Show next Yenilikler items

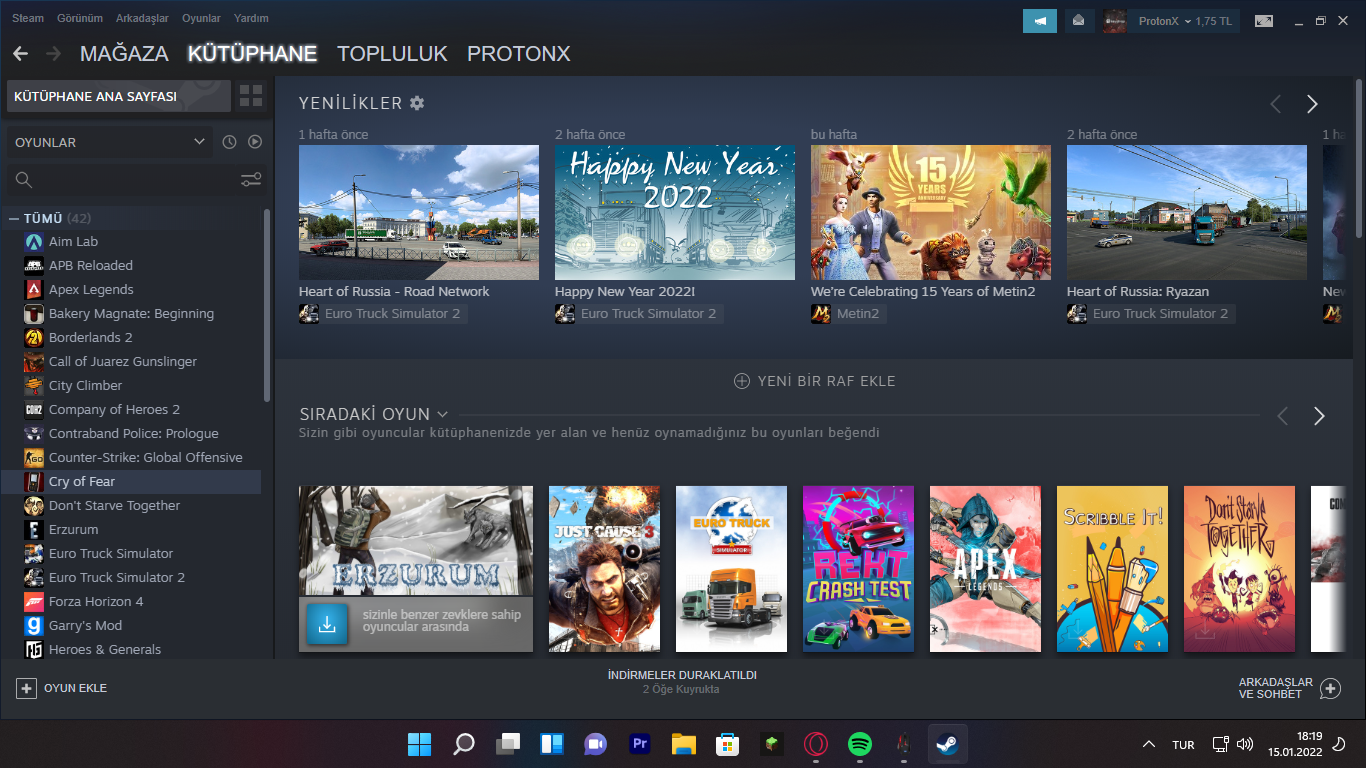click(1312, 104)
